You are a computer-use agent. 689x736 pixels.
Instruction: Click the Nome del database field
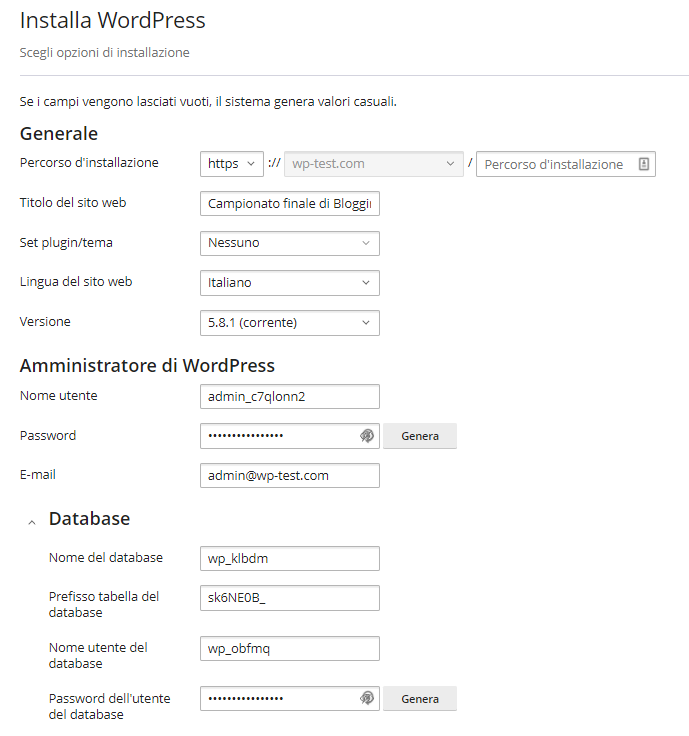[290, 559]
